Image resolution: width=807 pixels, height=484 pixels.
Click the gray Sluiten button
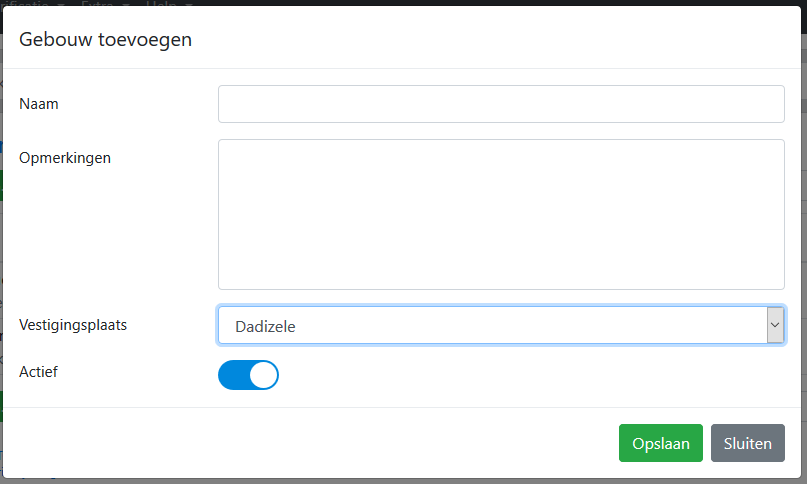pos(748,443)
